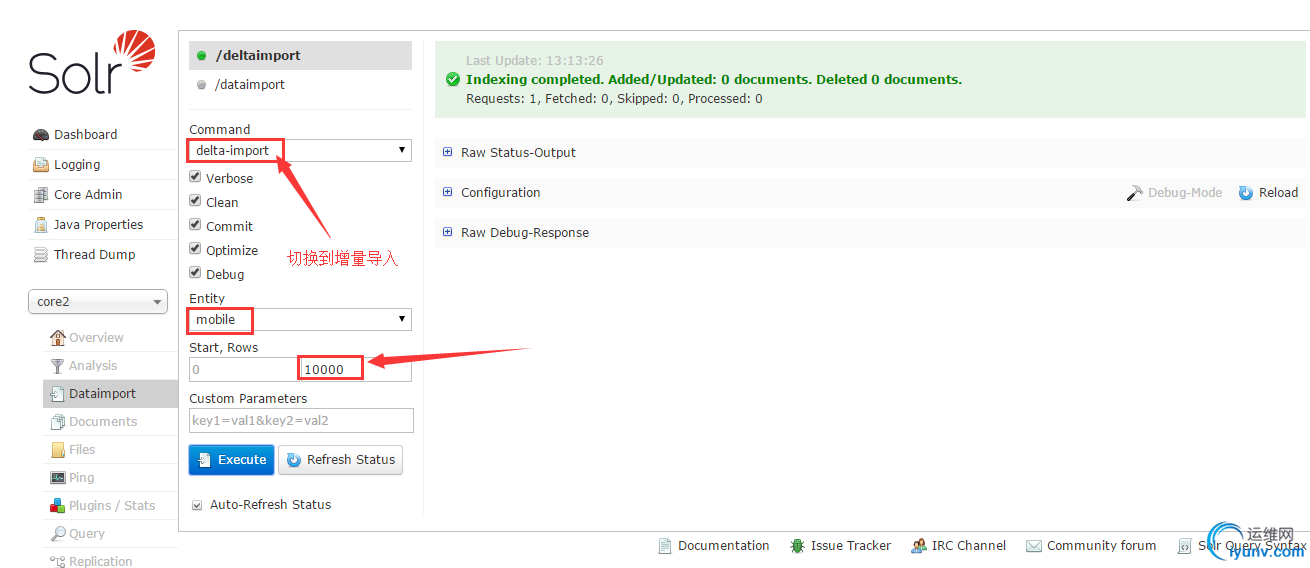The width and height of the screenshot is (1310, 568).
Task: Open the Thread Dump page
Action: [x=95, y=255]
